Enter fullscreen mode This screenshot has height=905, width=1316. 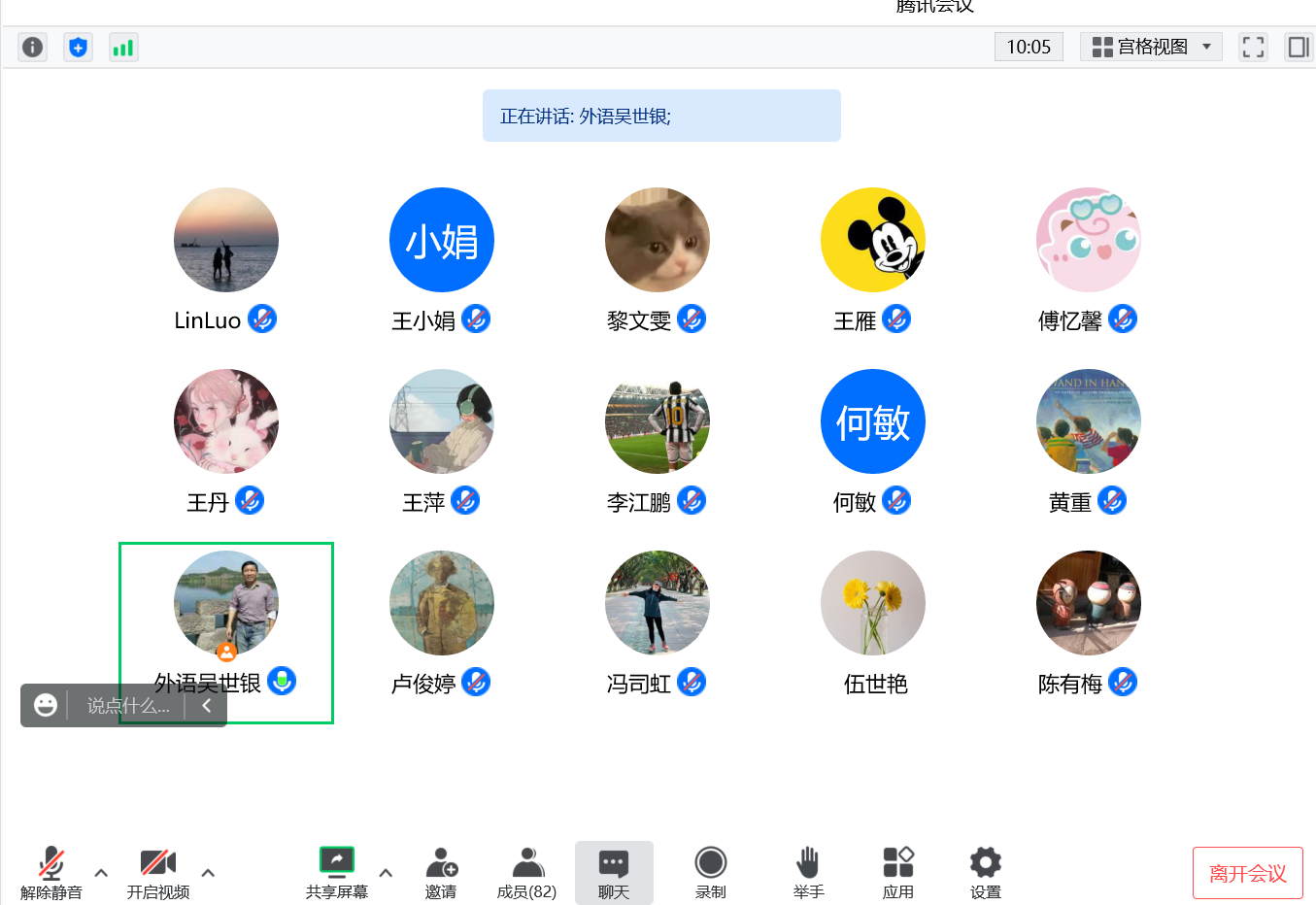click(x=1253, y=47)
